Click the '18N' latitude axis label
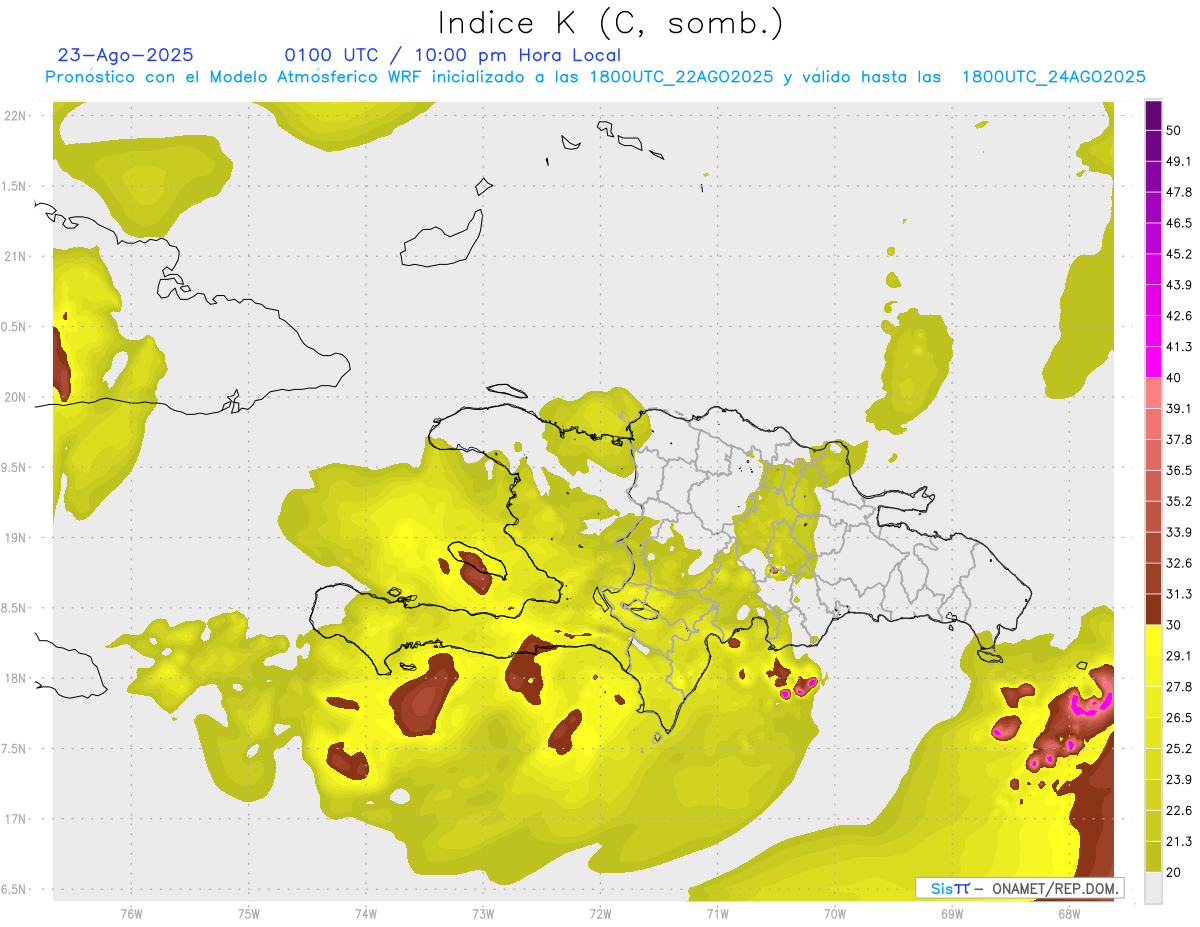 click(x=15, y=678)
